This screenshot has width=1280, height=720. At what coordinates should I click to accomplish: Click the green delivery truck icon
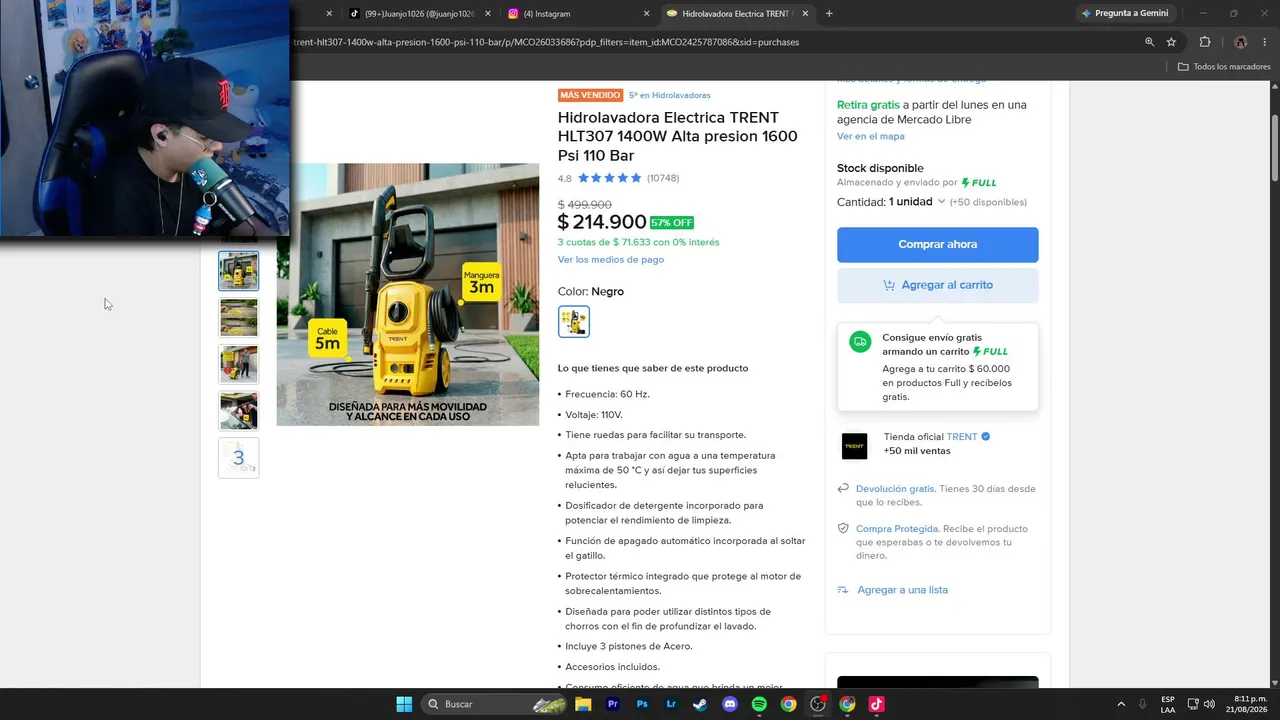click(x=860, y=342)
